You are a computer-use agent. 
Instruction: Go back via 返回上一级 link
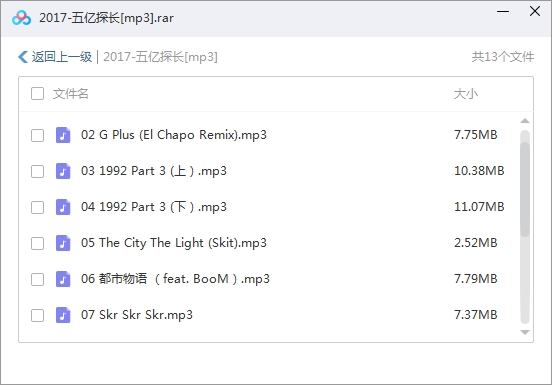coord(62,57)
